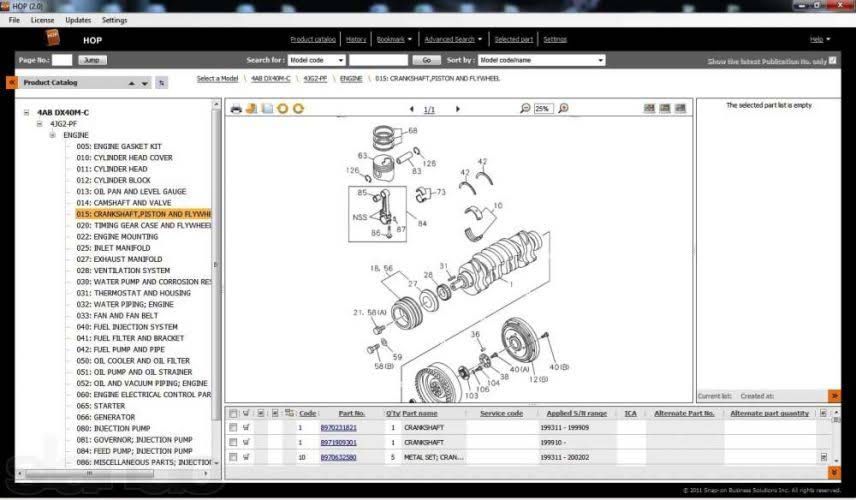Collapse the 4AB DX40M-C tree node

[26, 112]
